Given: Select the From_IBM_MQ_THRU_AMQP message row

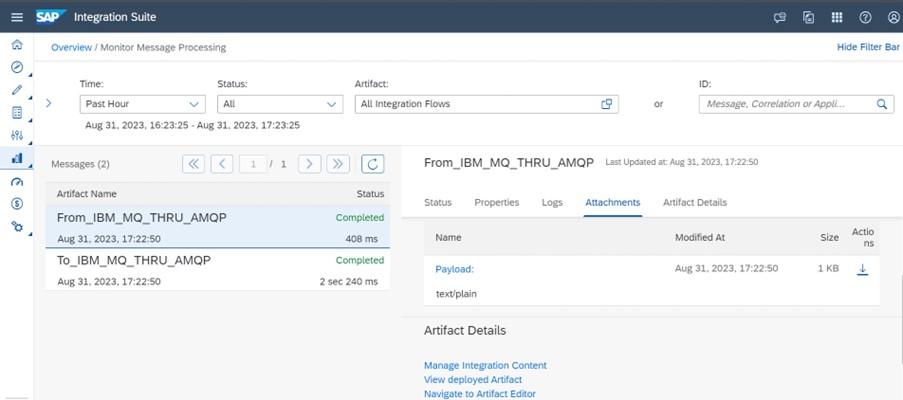Looking at the screenshot, I should click(218, 227).
